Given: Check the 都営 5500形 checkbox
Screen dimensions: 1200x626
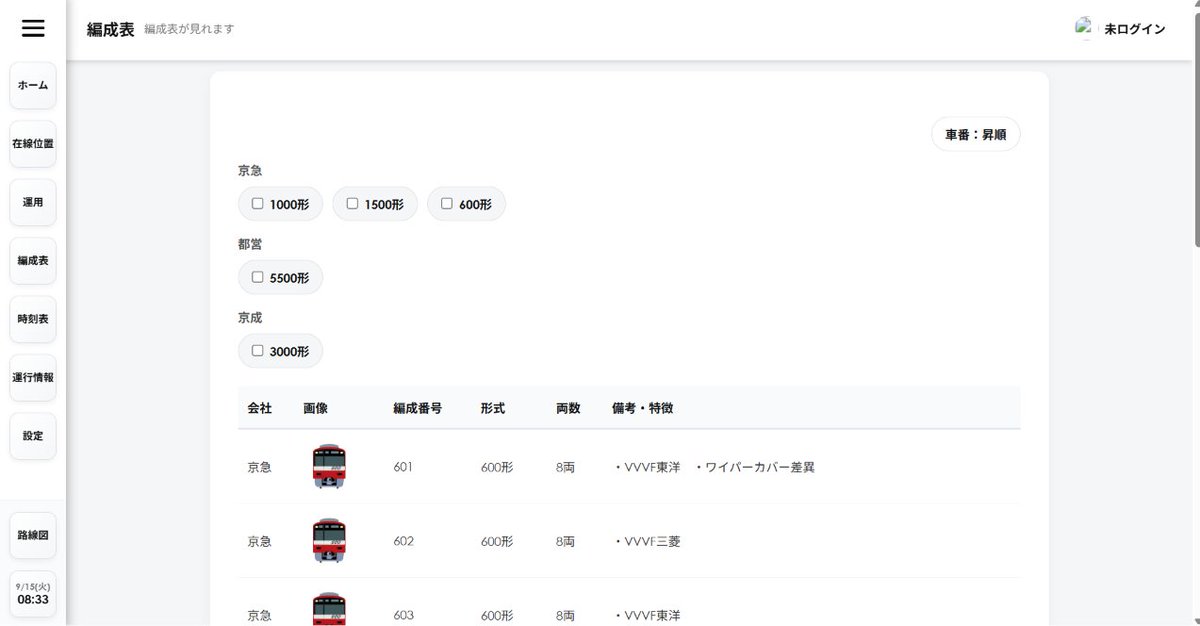Looking at the screenshot, I should pos(257,277).
